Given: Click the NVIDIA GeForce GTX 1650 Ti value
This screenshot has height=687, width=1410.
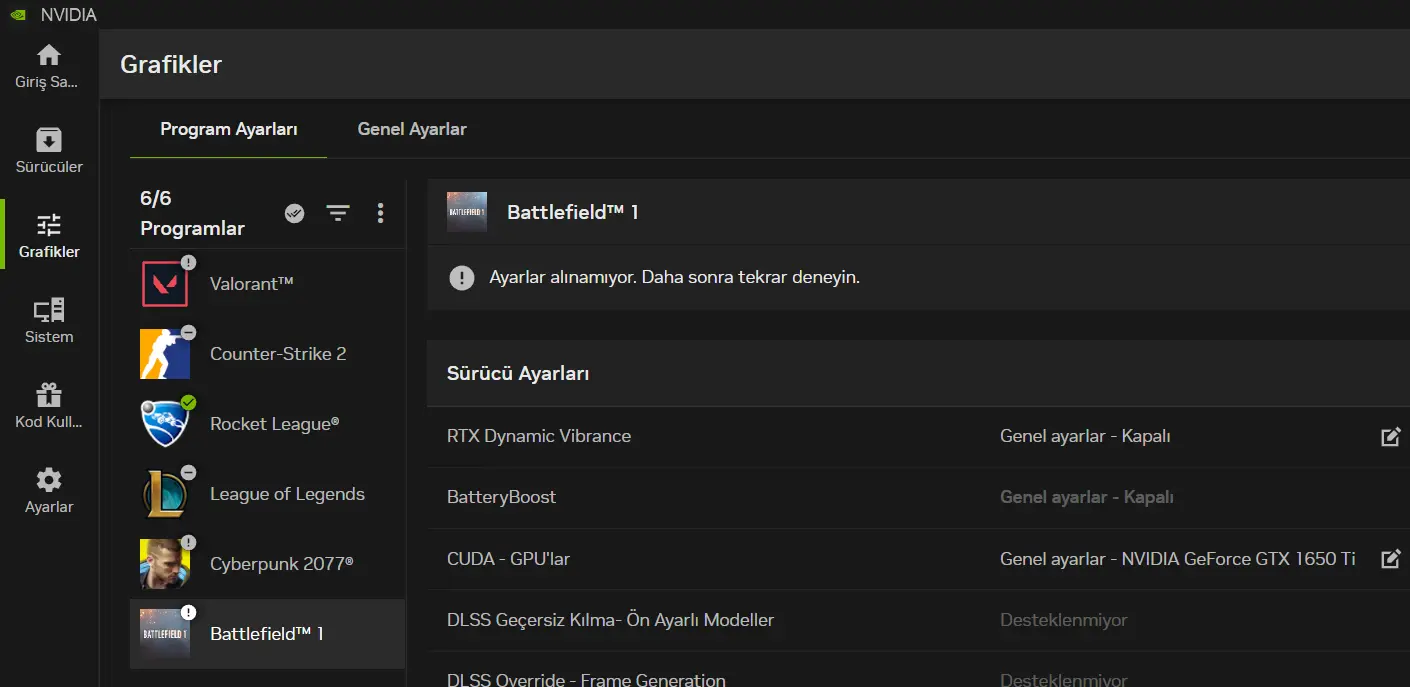Looking at the screenshot, I should [x=1178, y=559].
